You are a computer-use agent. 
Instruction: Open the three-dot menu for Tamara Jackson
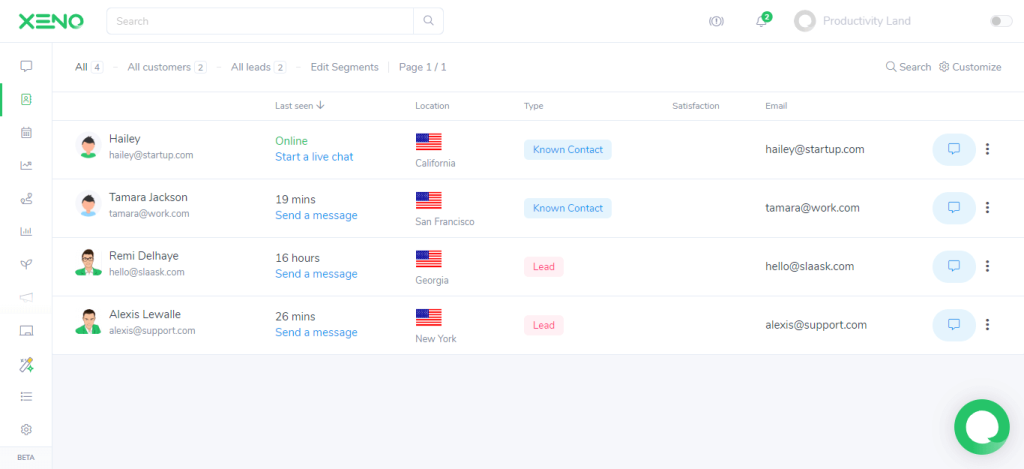[x=987, y=208]
